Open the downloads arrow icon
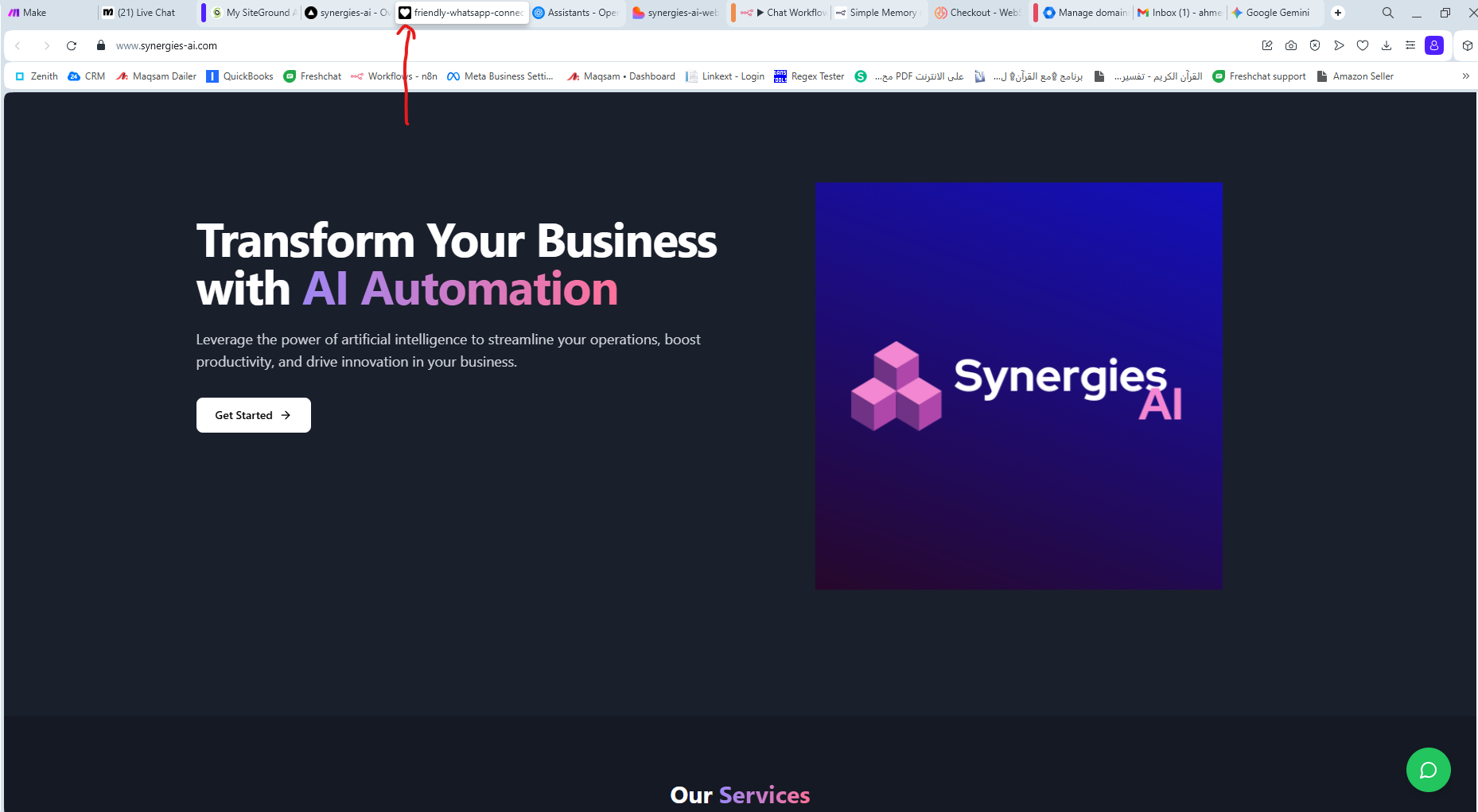Image resolution: width=1478 pixels, height=812 pixels. pyautogui.click(x=1387, y=45)
